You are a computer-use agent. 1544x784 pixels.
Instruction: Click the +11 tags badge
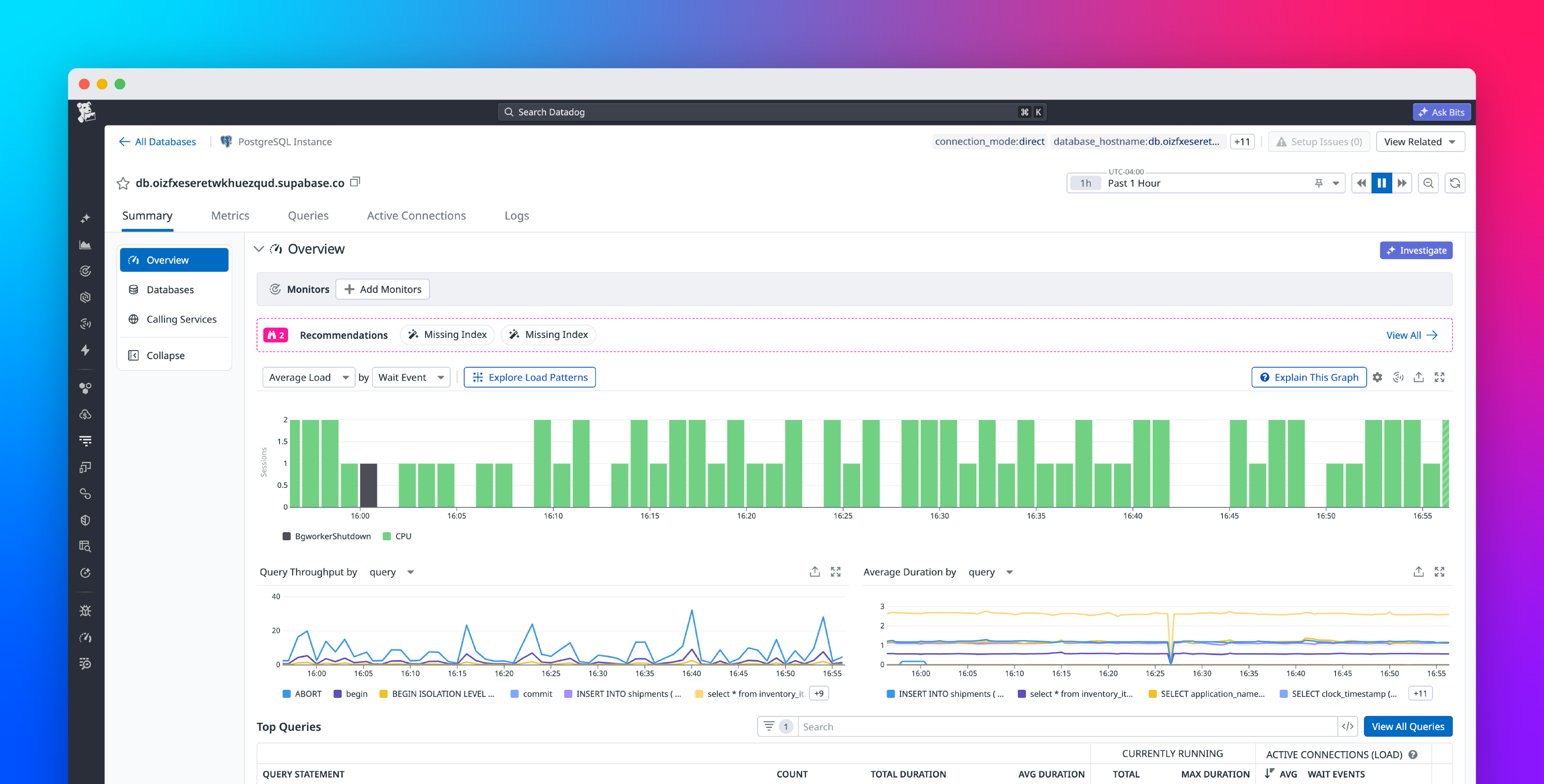(x=1242, y=141)
